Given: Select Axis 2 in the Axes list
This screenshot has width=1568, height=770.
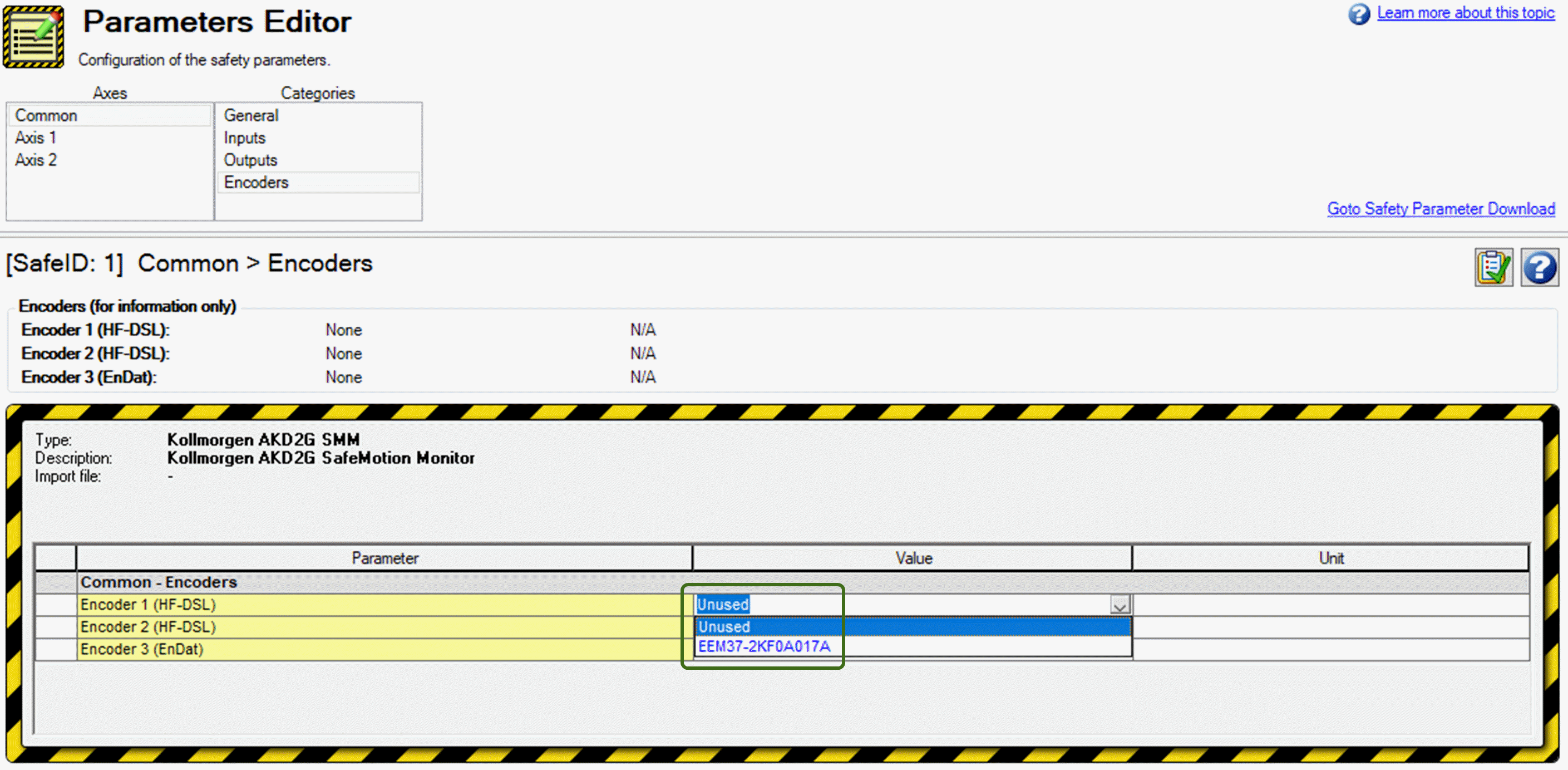Looking at the screenshot, I should pyautogui.click(x=110, y=160).
